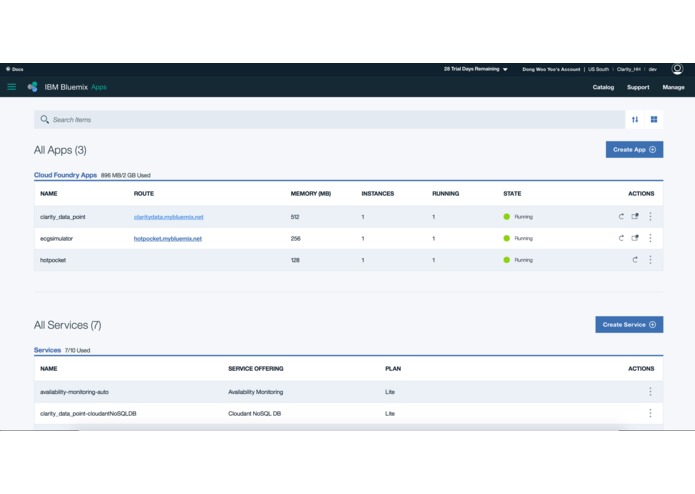This screenshot has height=494, width=695.
Task: Click the Cloud Foundry Apps heading link
Action: coord(65,175)
